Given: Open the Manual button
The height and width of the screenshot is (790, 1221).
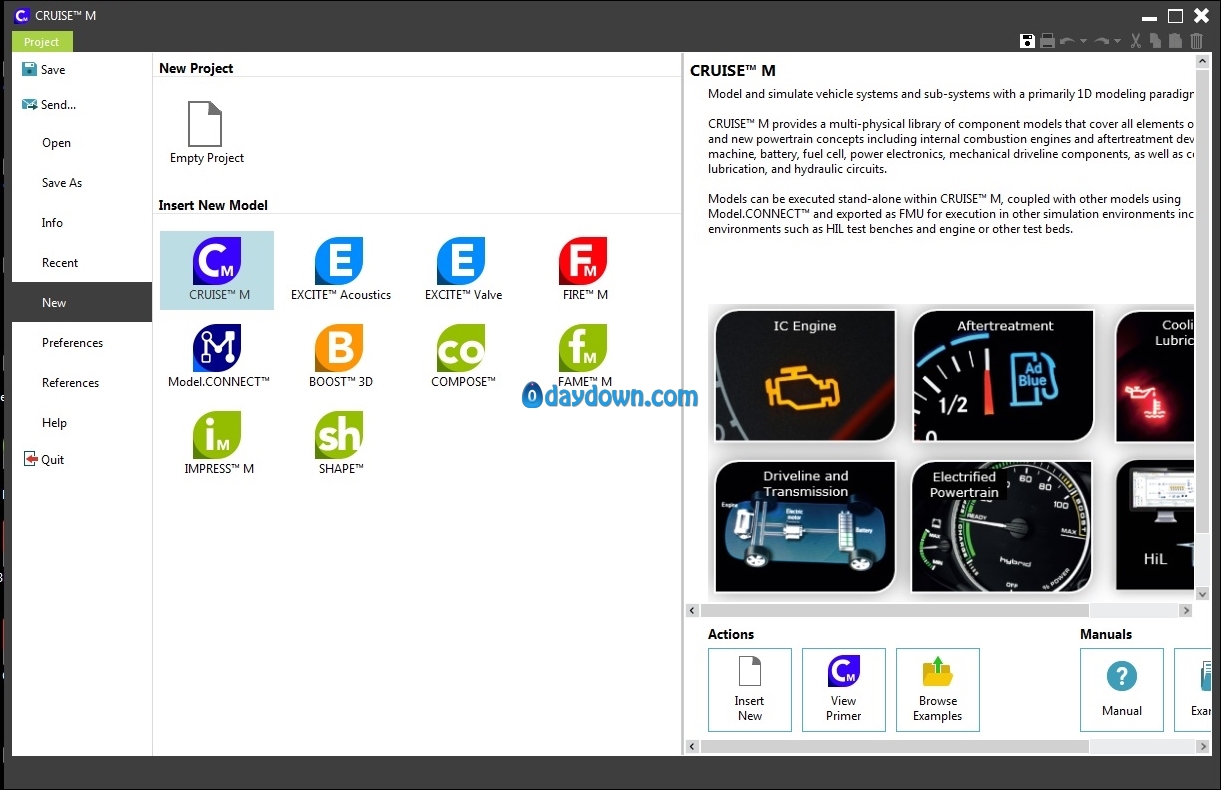Looking at the screenshot, I should pos(1122,690).
